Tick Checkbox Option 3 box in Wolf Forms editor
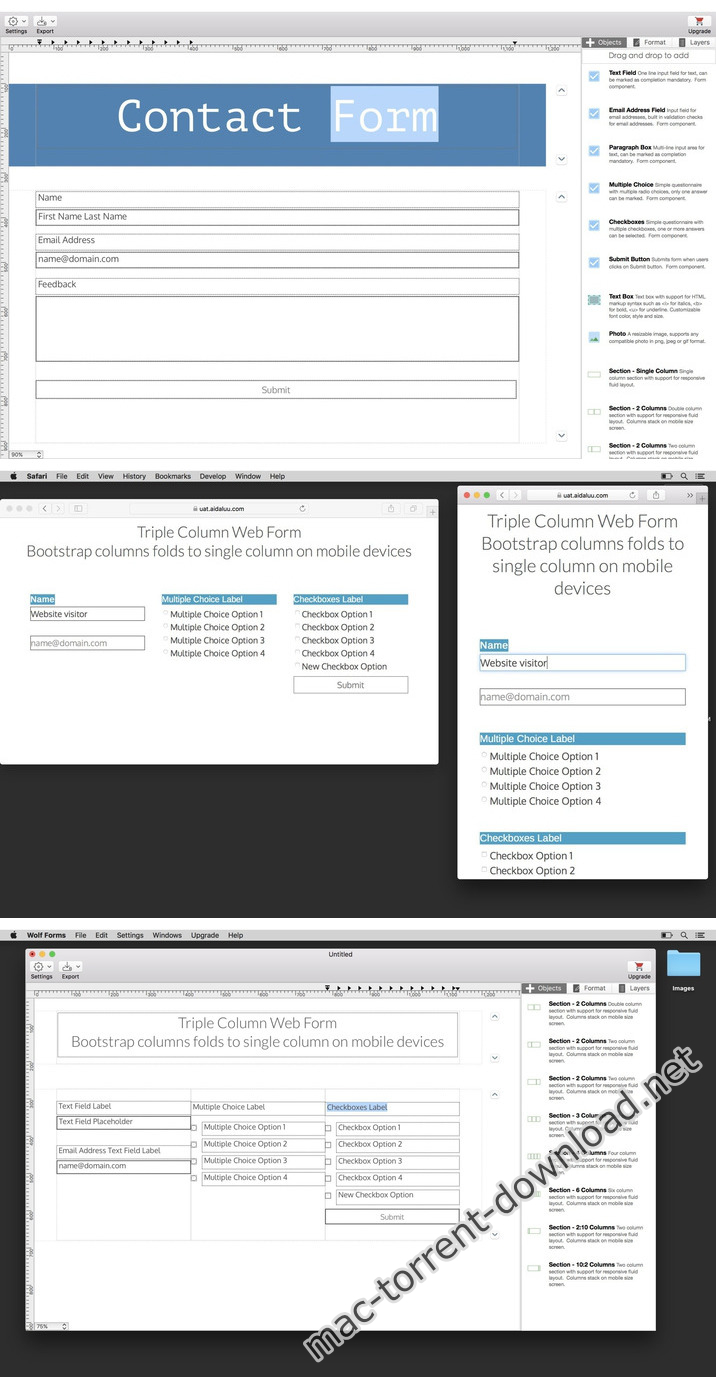Screen dimensions: 716x1377 [x=329, y=1162]
